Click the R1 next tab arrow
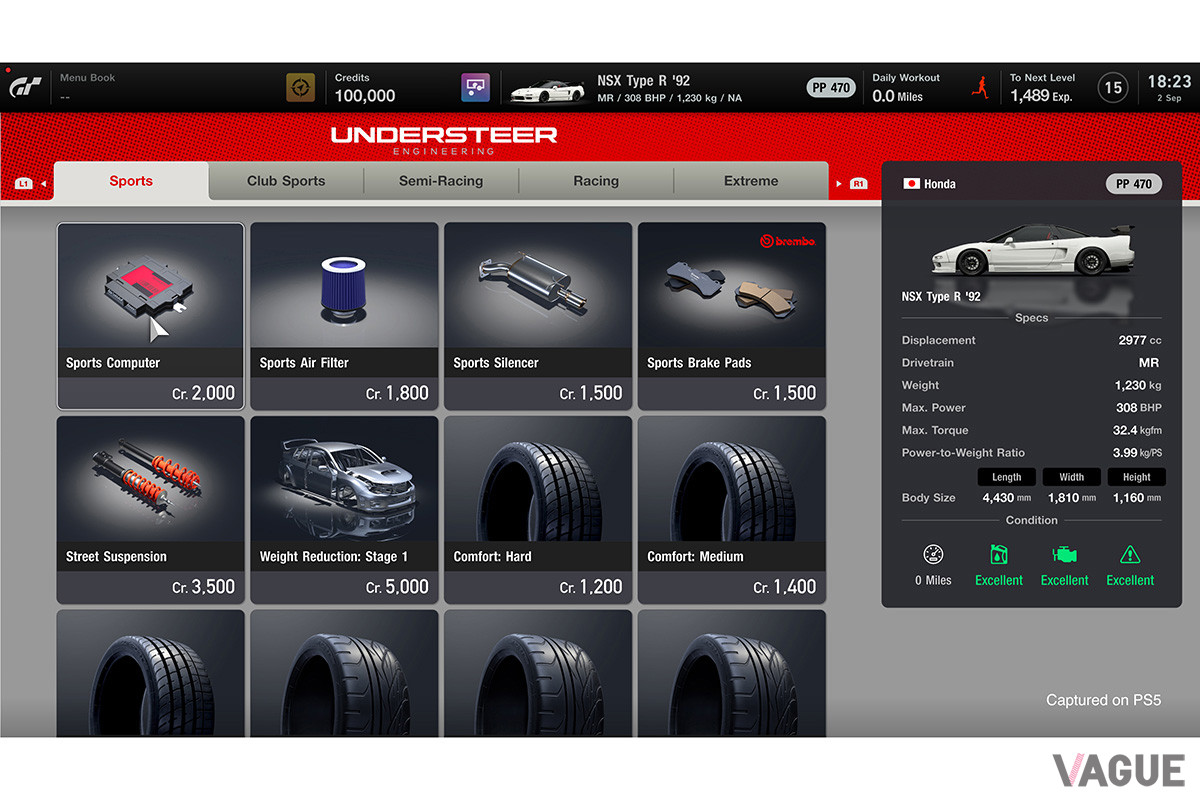This screenshot has width=1200, height=800. [x=852, y=184]
